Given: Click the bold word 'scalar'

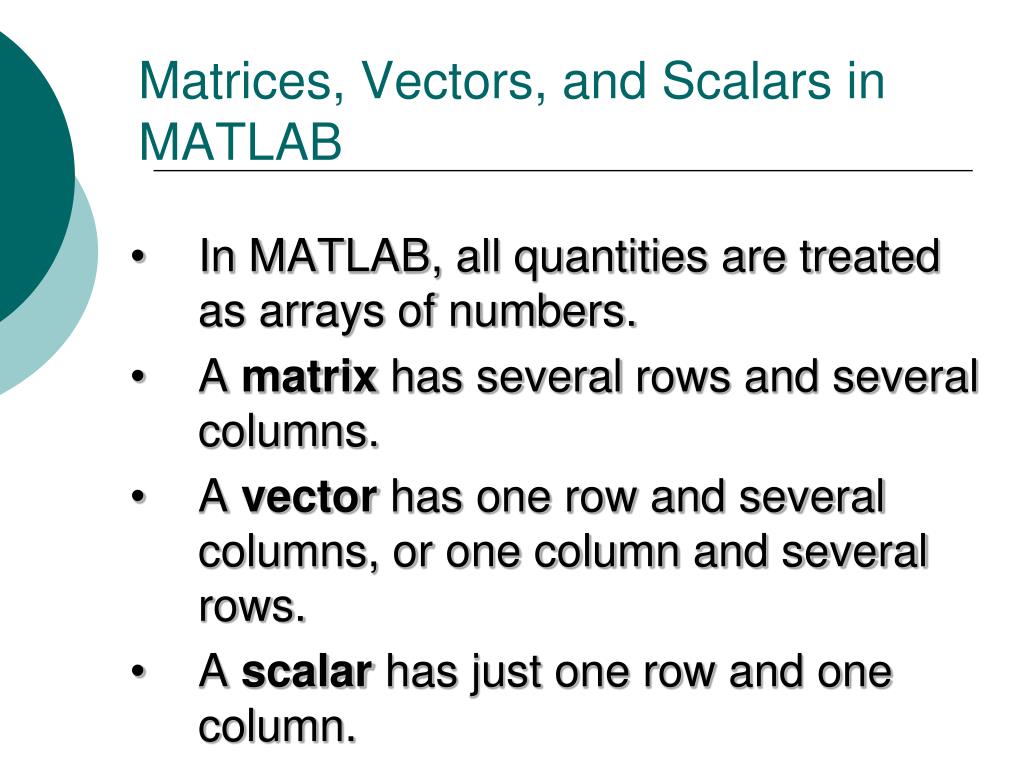Looking at the screenshot, I should coord(307,671).
